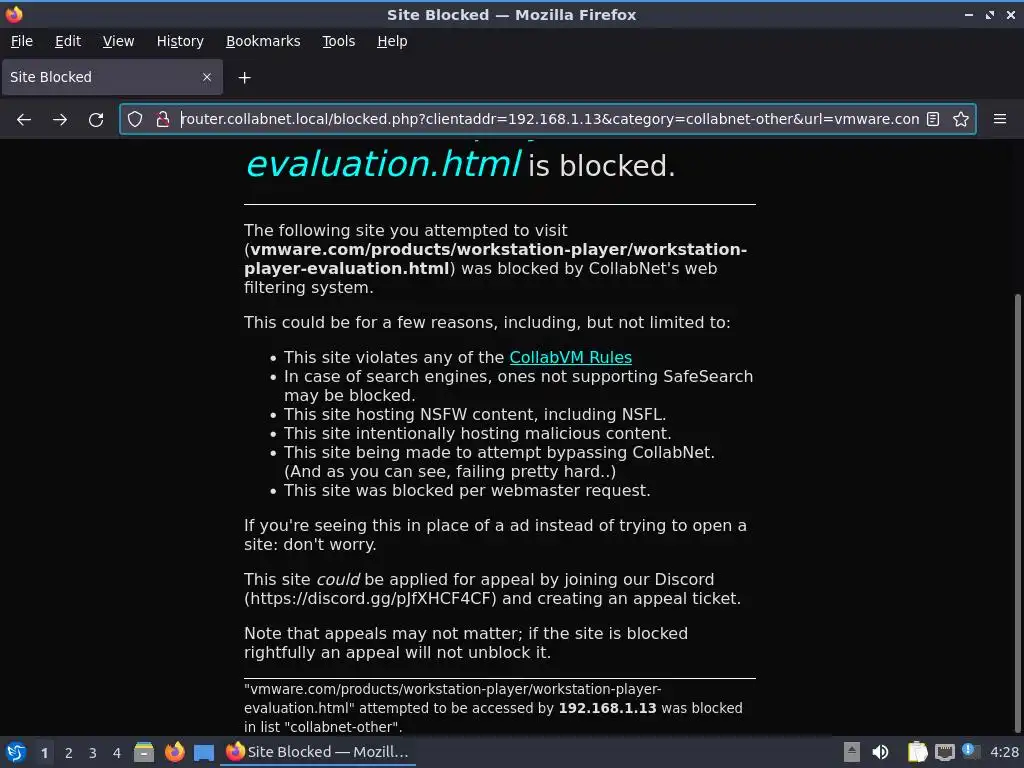The height and width of the screenshot is (768, 1024).
Task: Open the History menu
Action: click(x=180, y=41)
